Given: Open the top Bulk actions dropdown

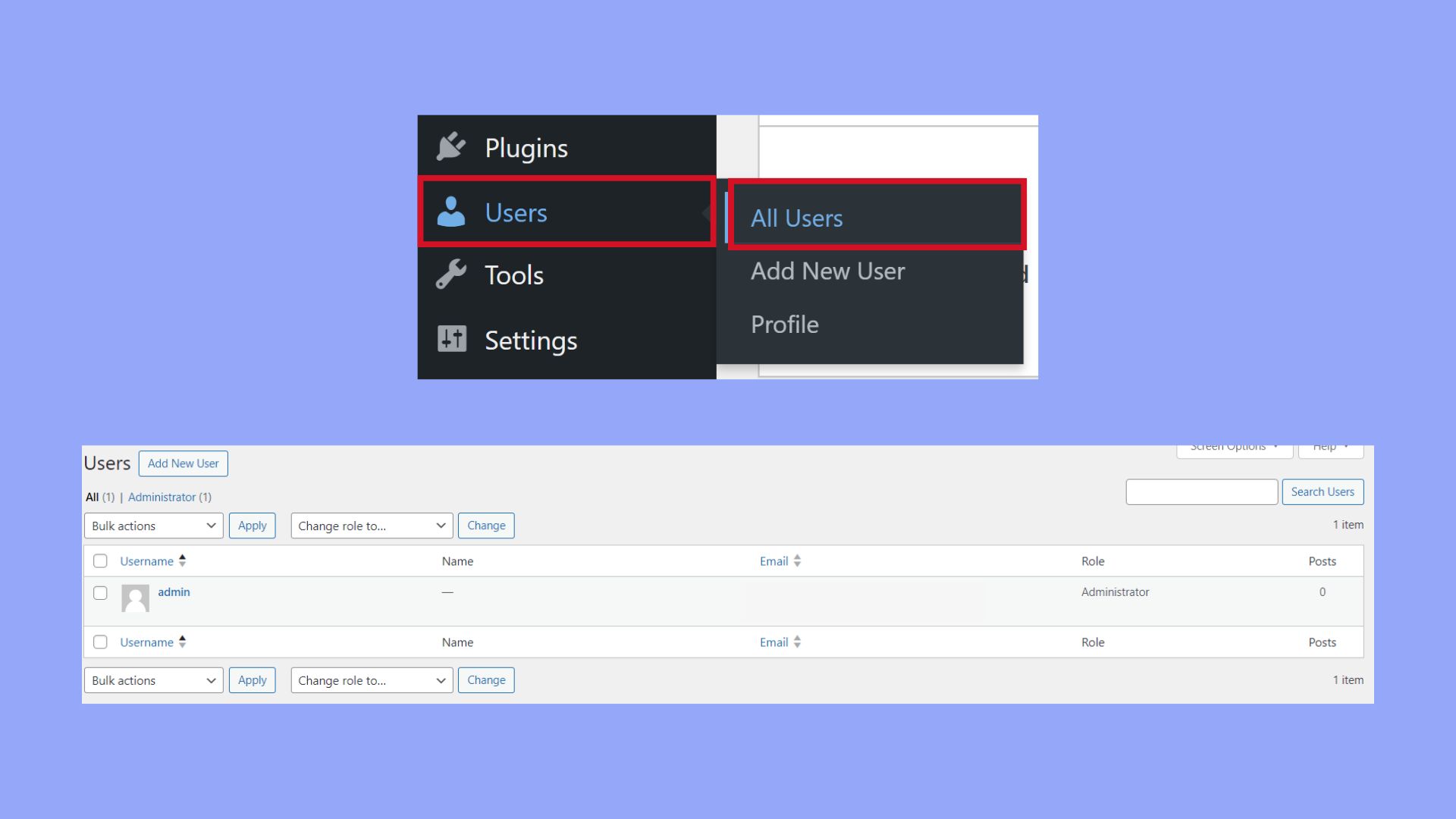Looking at the screenshot, I should tap(153, 526).
